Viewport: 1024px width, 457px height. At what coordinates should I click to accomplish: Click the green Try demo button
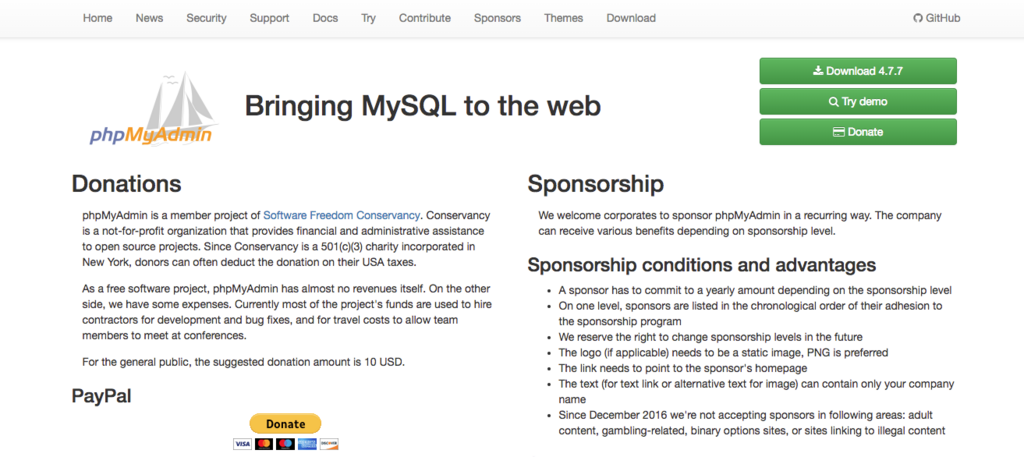click(x=858, y=102)
